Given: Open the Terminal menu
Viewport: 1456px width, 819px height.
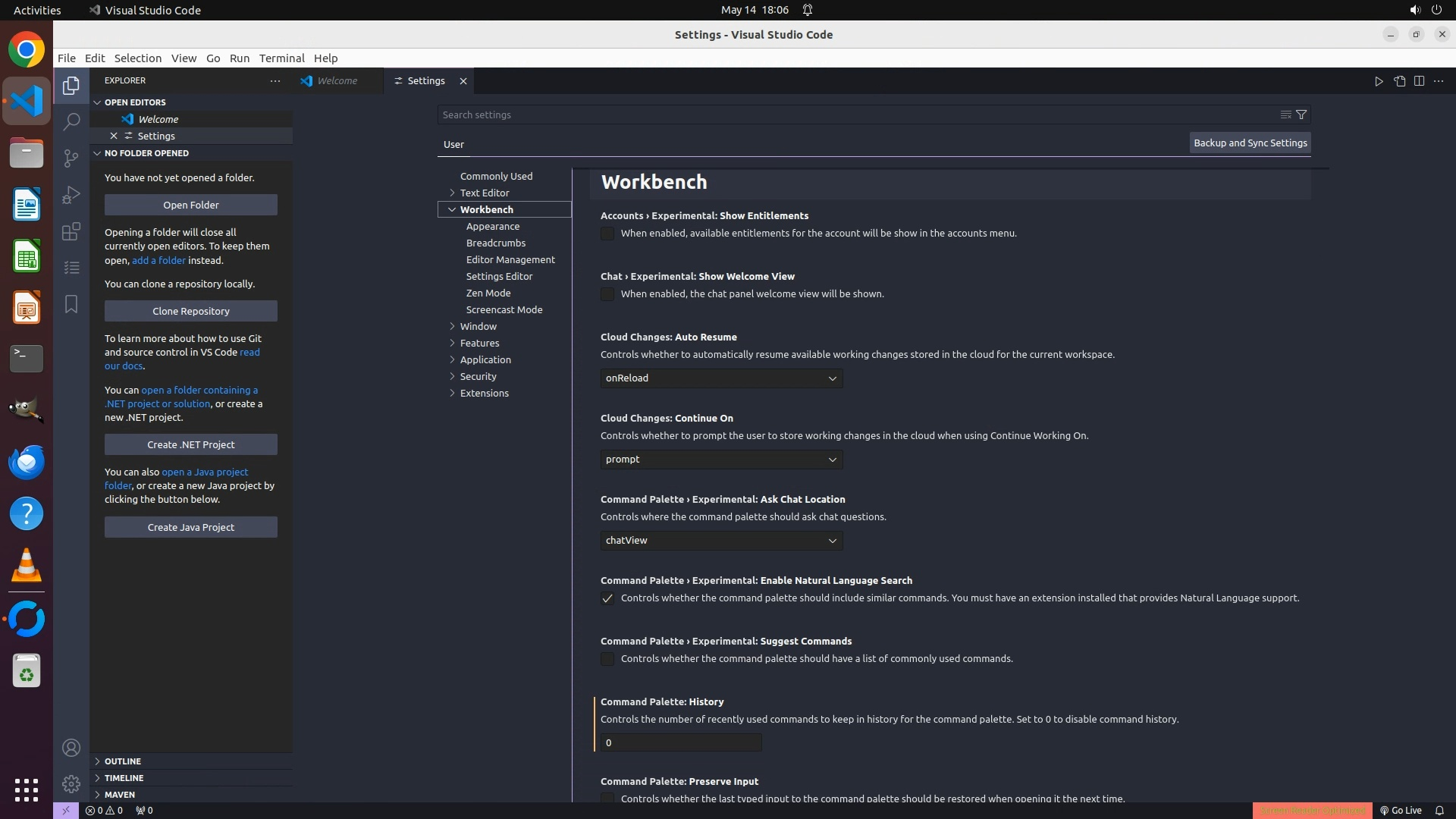Looking at the screenshot, I should click(281, 58).
